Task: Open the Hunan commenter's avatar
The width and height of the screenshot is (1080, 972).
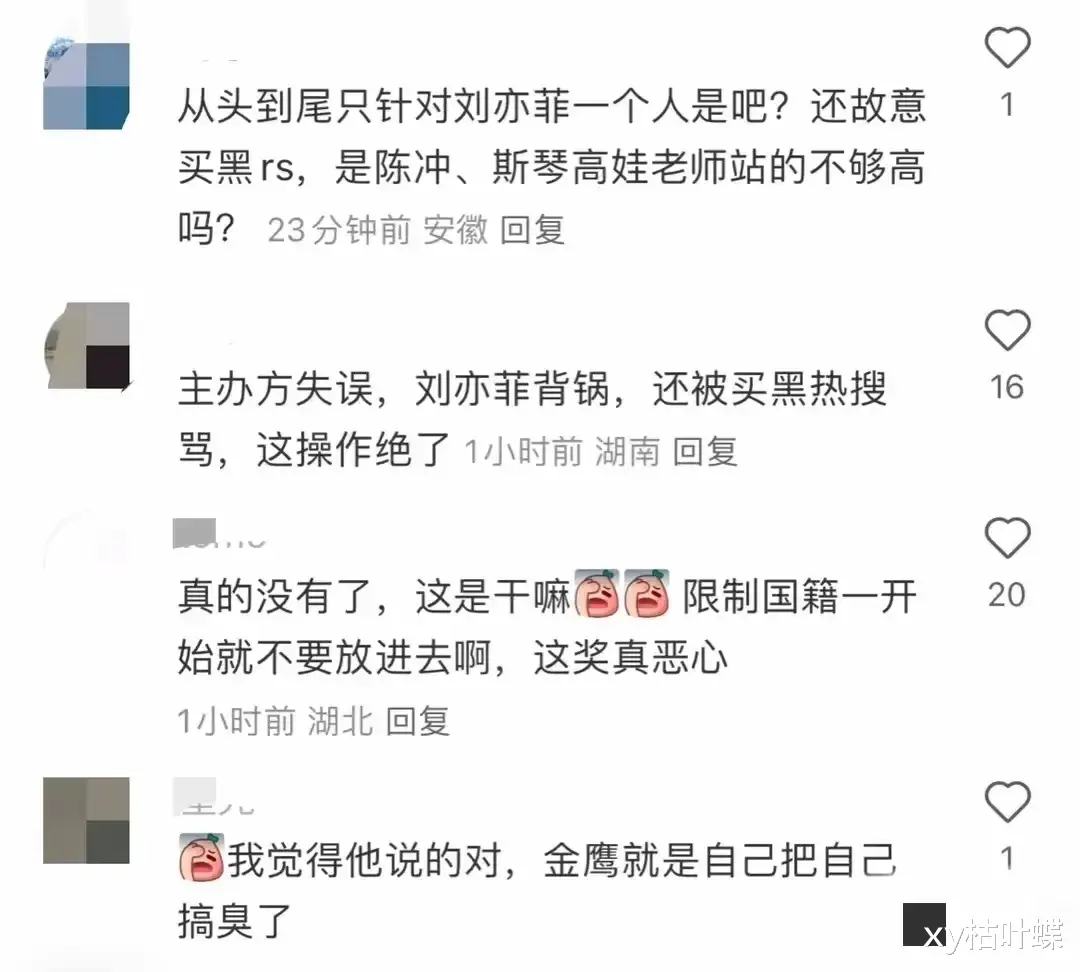Action: (86, 346)
